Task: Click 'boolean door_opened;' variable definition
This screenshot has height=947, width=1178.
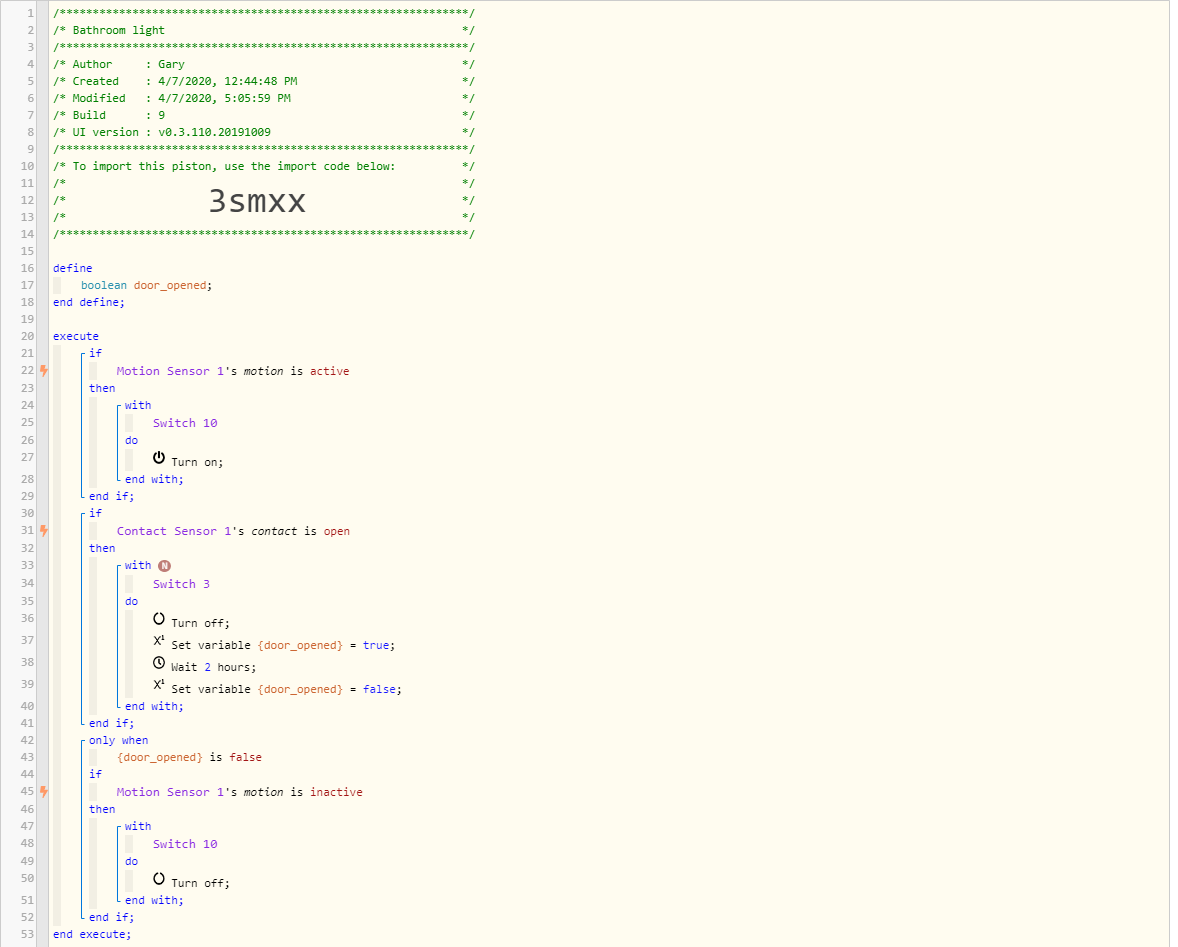Action: point(146,285)
